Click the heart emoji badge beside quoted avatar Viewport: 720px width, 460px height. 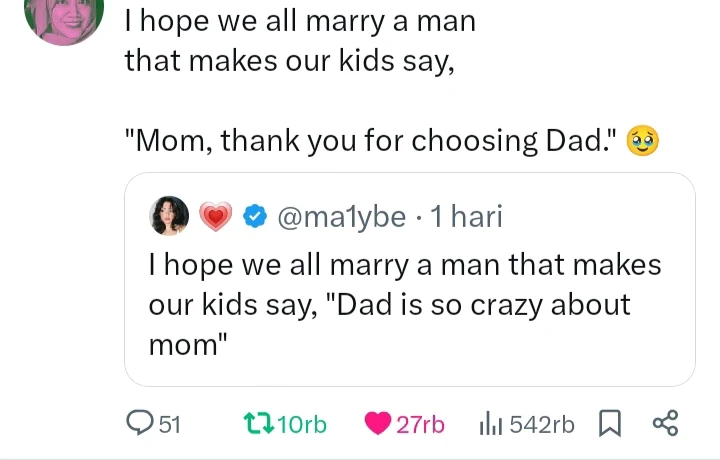215,216
